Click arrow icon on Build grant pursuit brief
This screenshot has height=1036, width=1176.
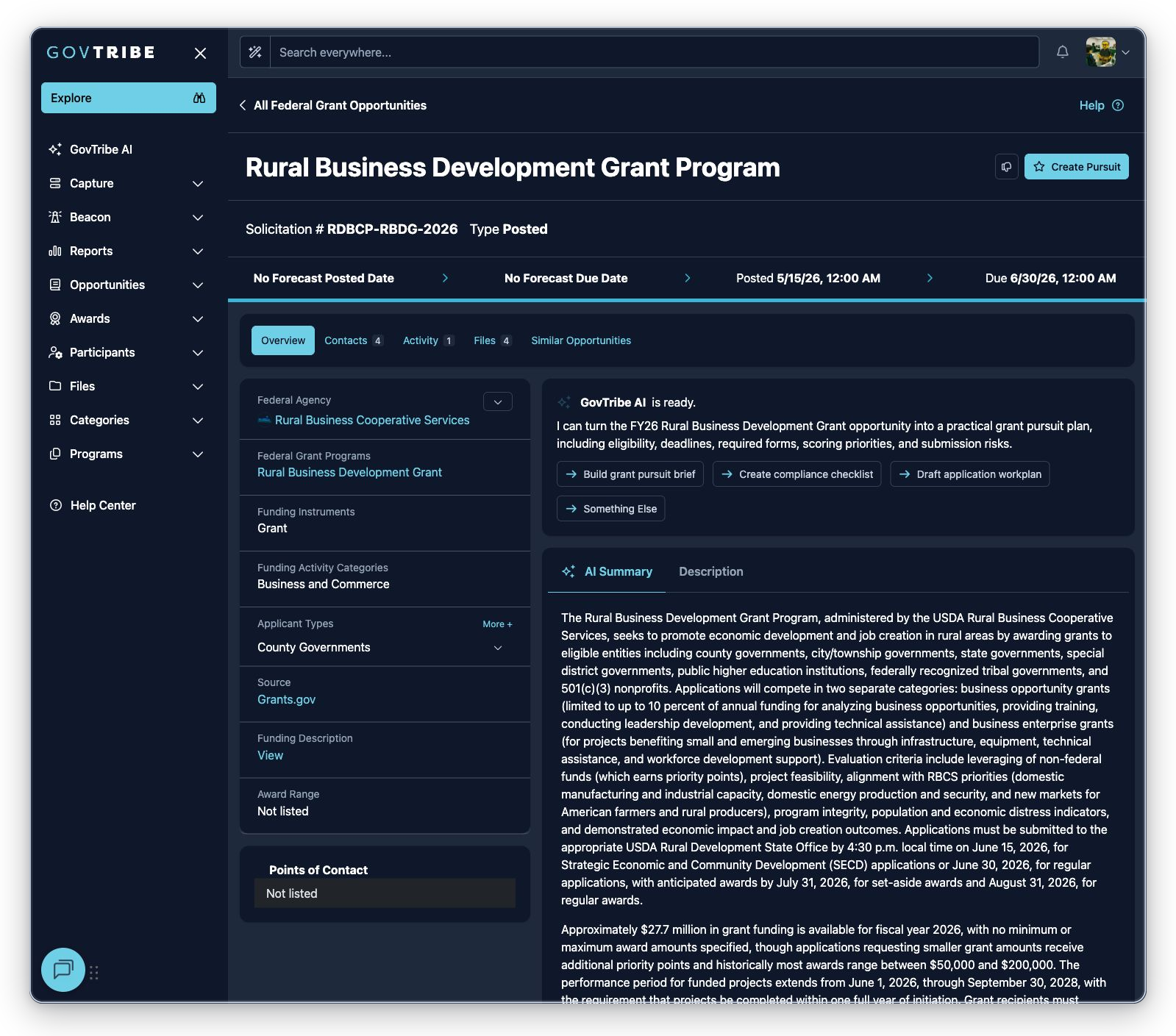coord(571,474)
